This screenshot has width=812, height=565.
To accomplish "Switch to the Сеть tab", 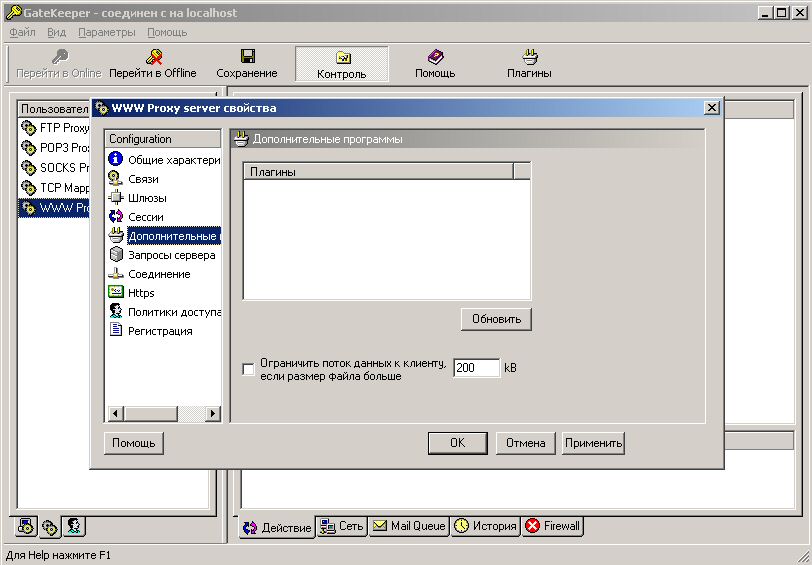I will pyautogui.click(x=342, y=526).
